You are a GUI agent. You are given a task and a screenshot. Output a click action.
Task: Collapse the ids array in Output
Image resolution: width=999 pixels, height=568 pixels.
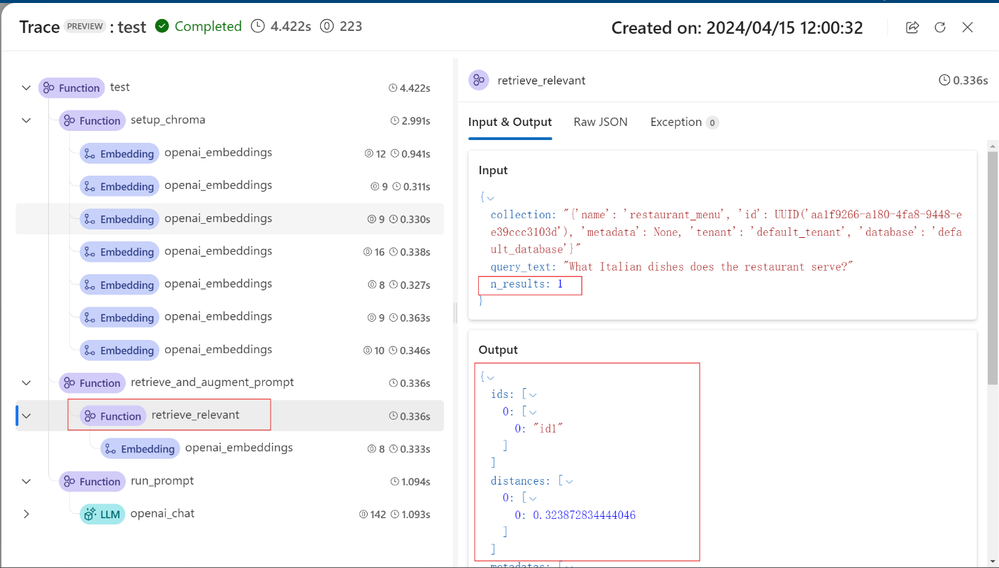click(533, 395)
